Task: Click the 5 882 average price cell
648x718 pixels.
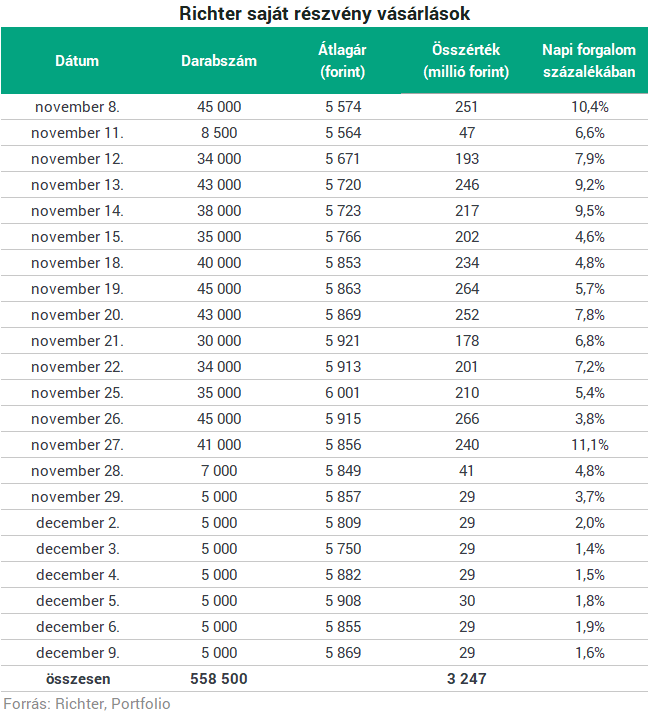Action: tap(343, 575)
